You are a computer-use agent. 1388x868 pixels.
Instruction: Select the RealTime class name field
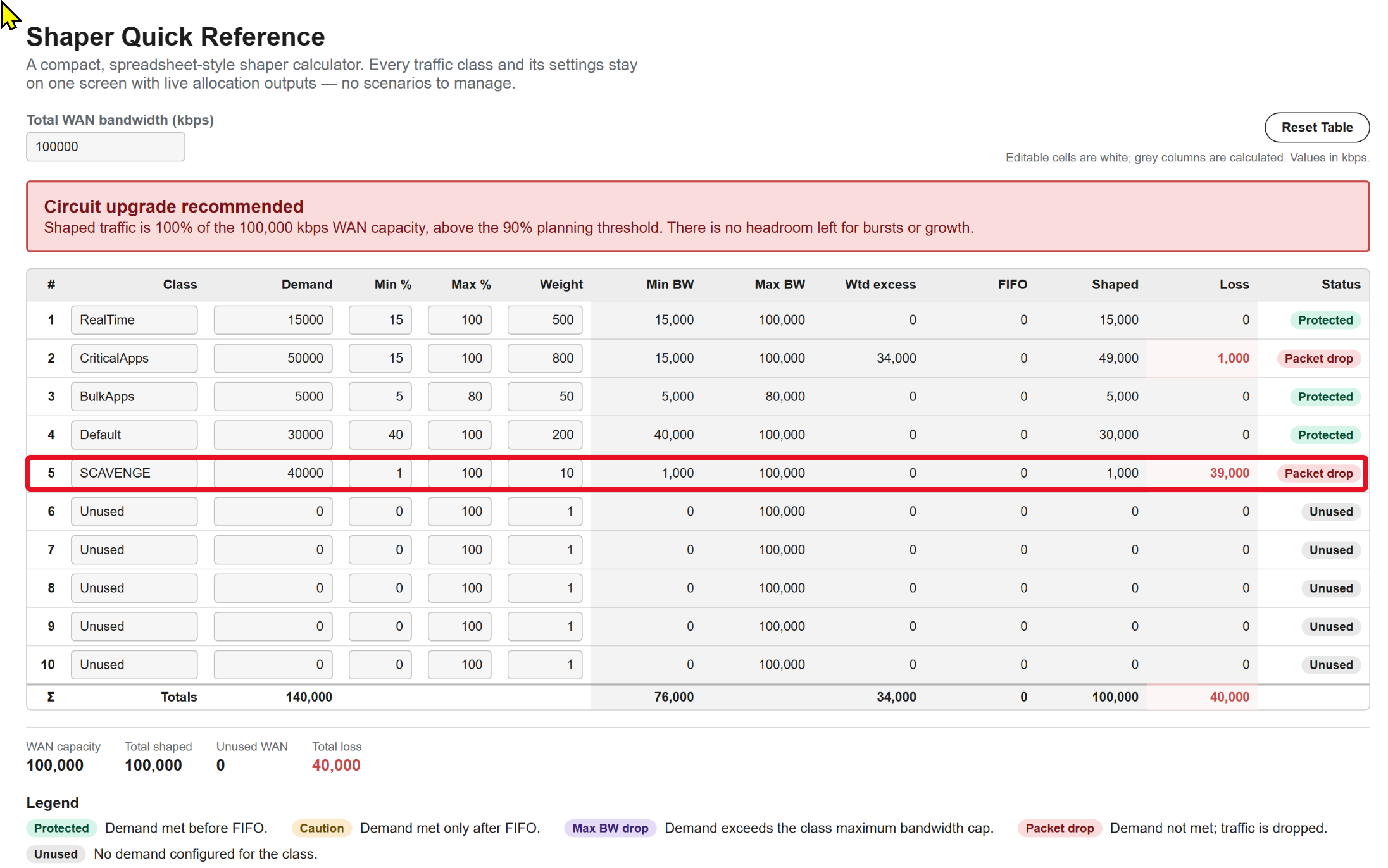pos(134,320)
